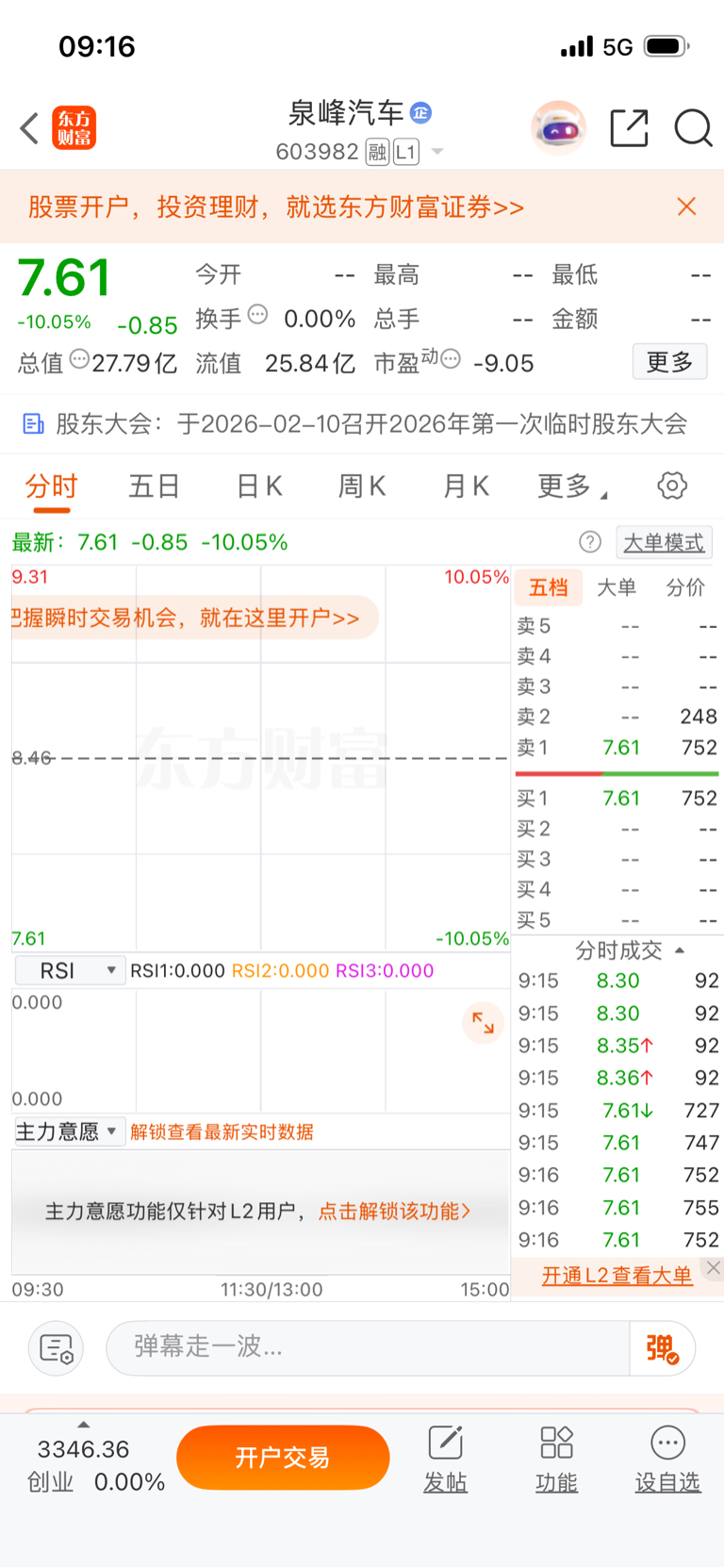Tap the 8.46 reference price label
Image resolution: width=724 pixels, height=1568 pixels.
click(x=32, y=758)
